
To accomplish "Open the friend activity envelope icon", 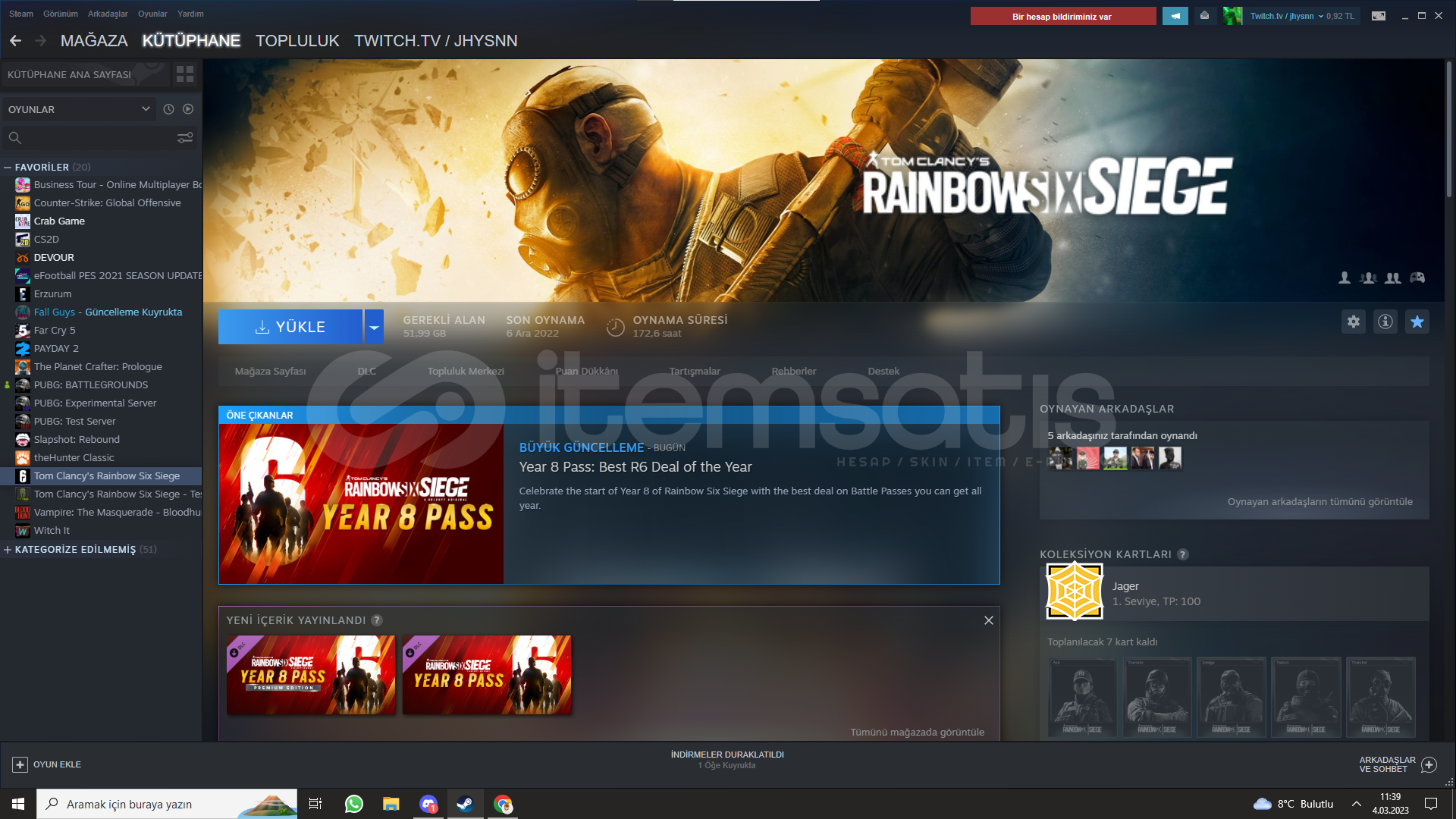I will point(1204,16).
